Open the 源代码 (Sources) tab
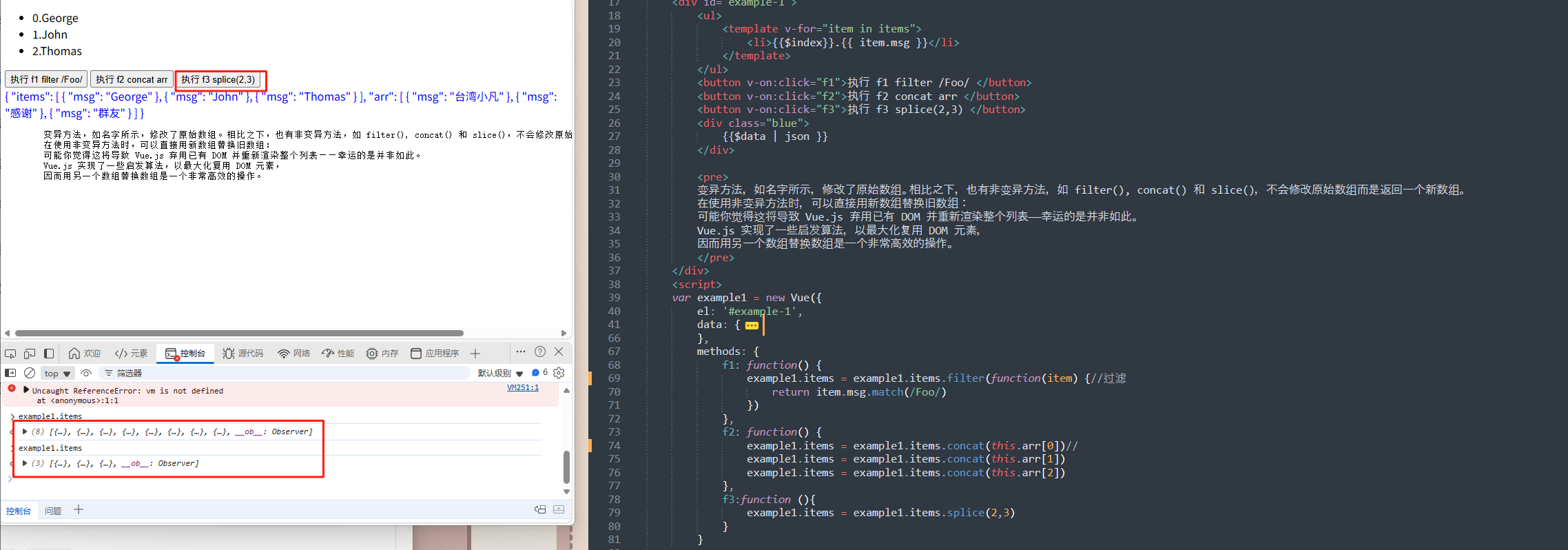 point(243,354)
